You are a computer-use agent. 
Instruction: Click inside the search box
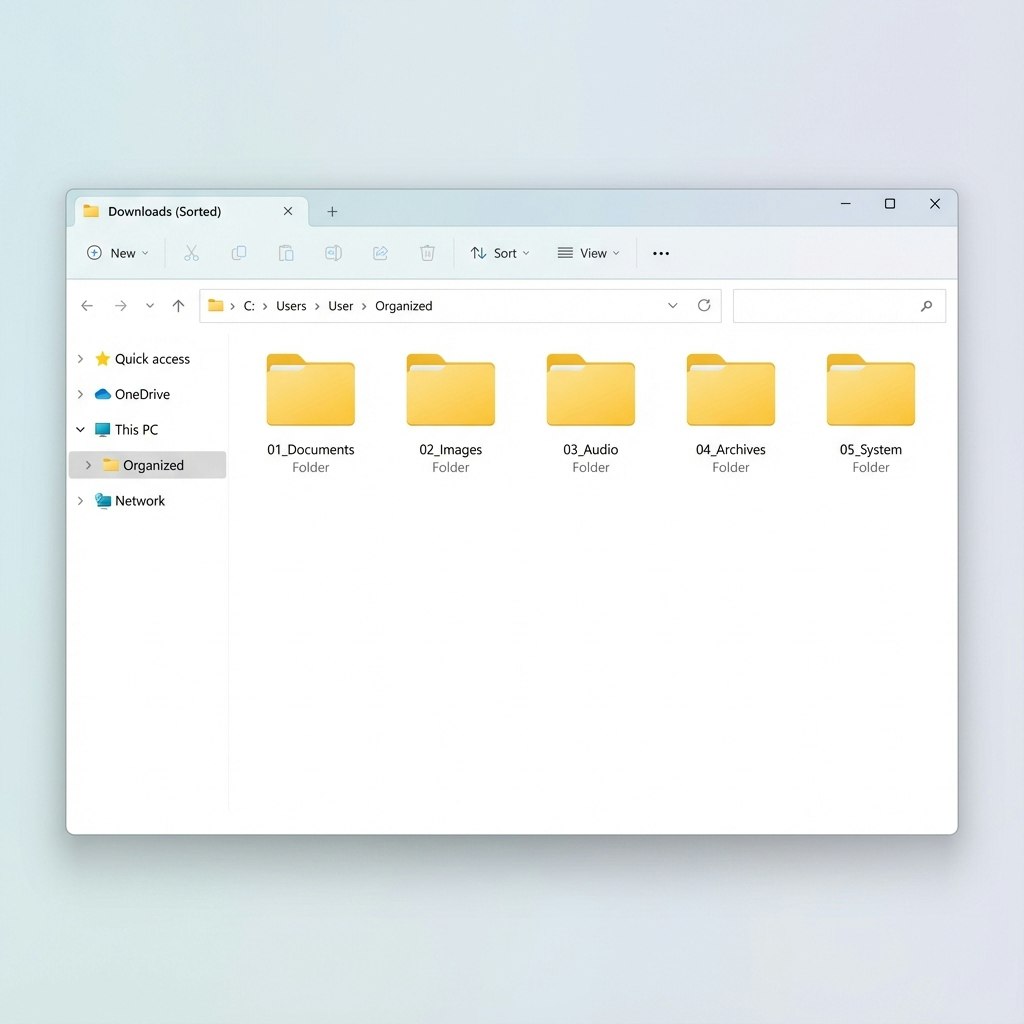[x=830, y=305]
